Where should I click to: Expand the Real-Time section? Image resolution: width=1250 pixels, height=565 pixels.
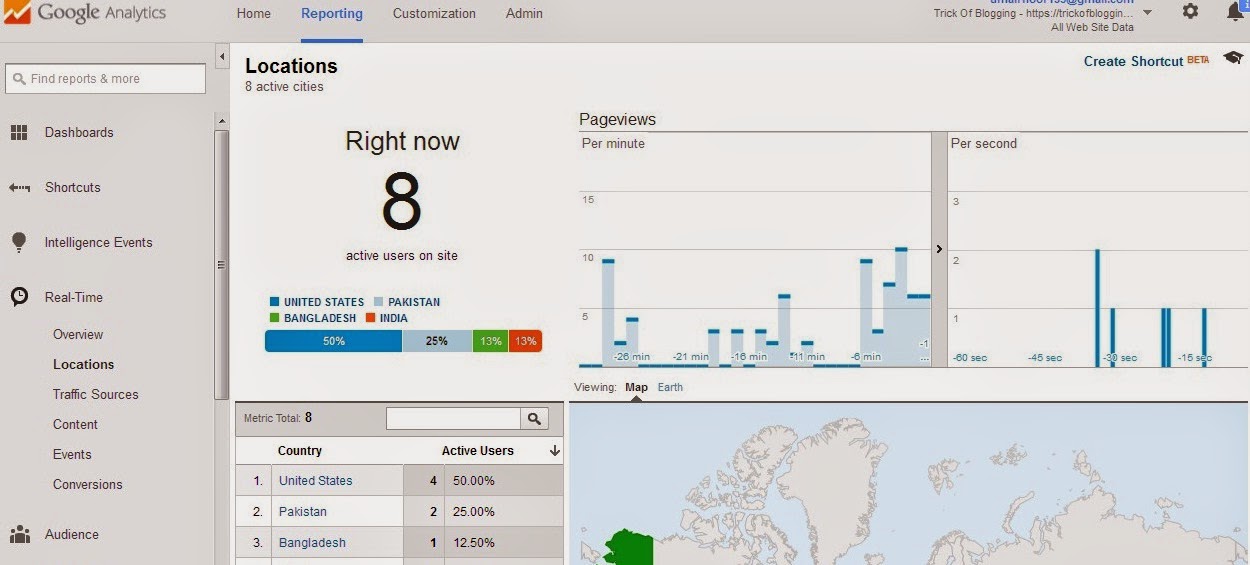click(x=73, y=297)
